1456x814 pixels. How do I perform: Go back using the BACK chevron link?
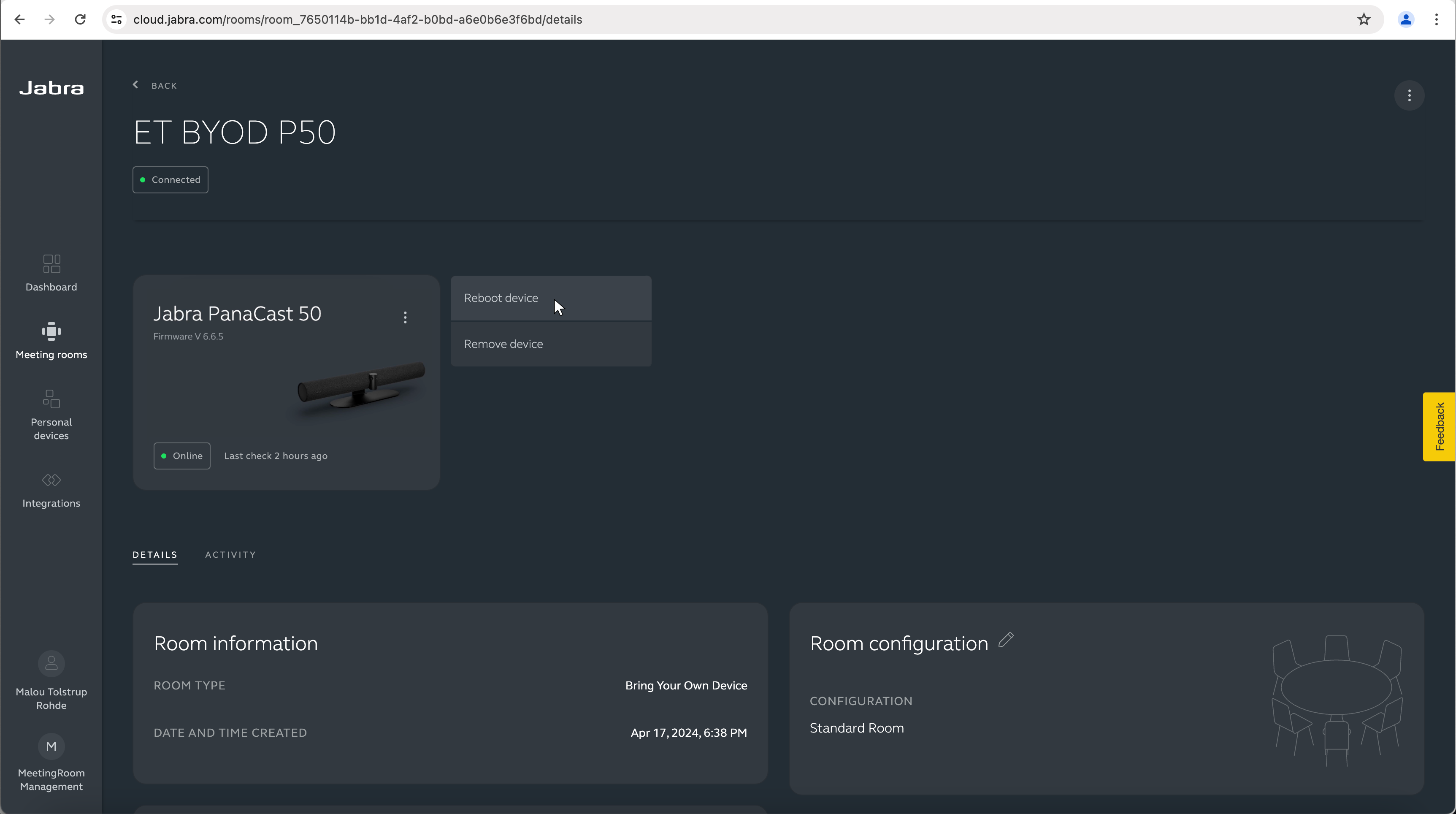pos(155,85)
